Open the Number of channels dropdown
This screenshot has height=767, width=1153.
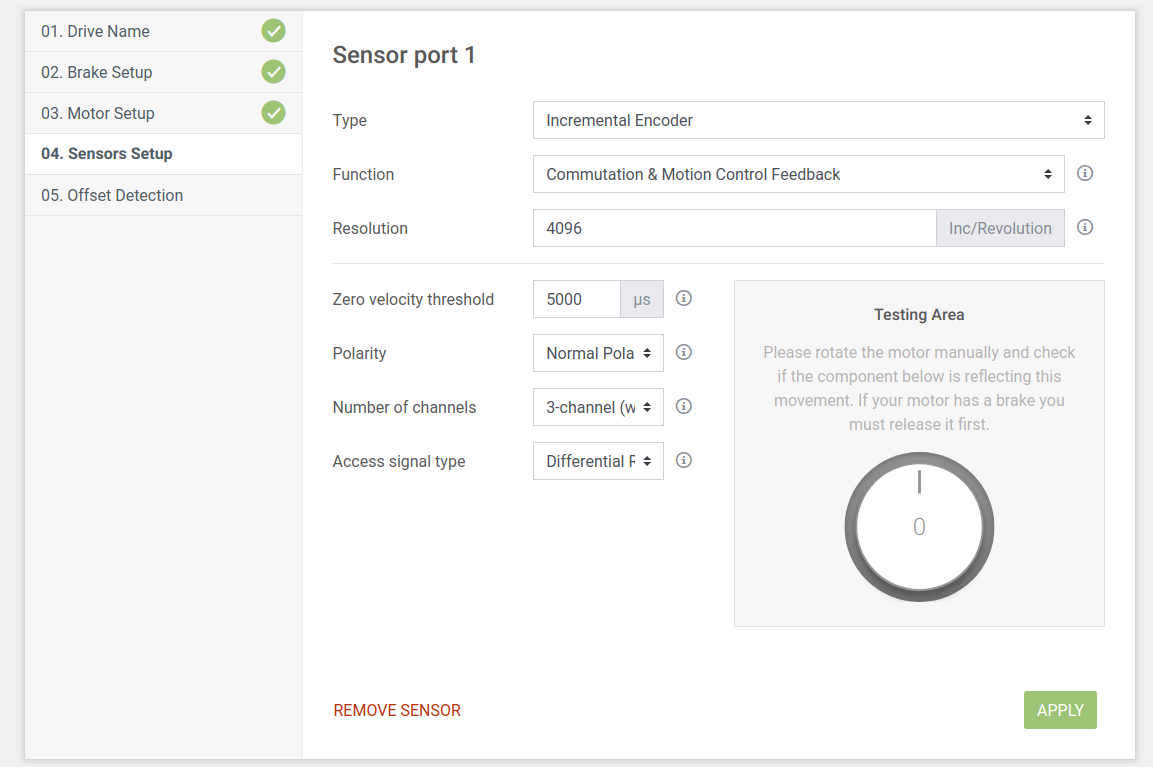click(598, 407)
